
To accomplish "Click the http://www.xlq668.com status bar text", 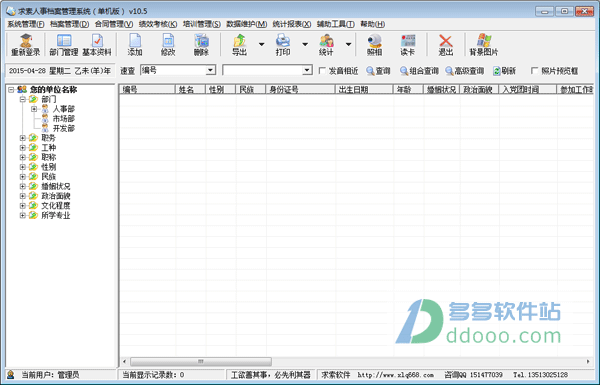I will (396, 375).
